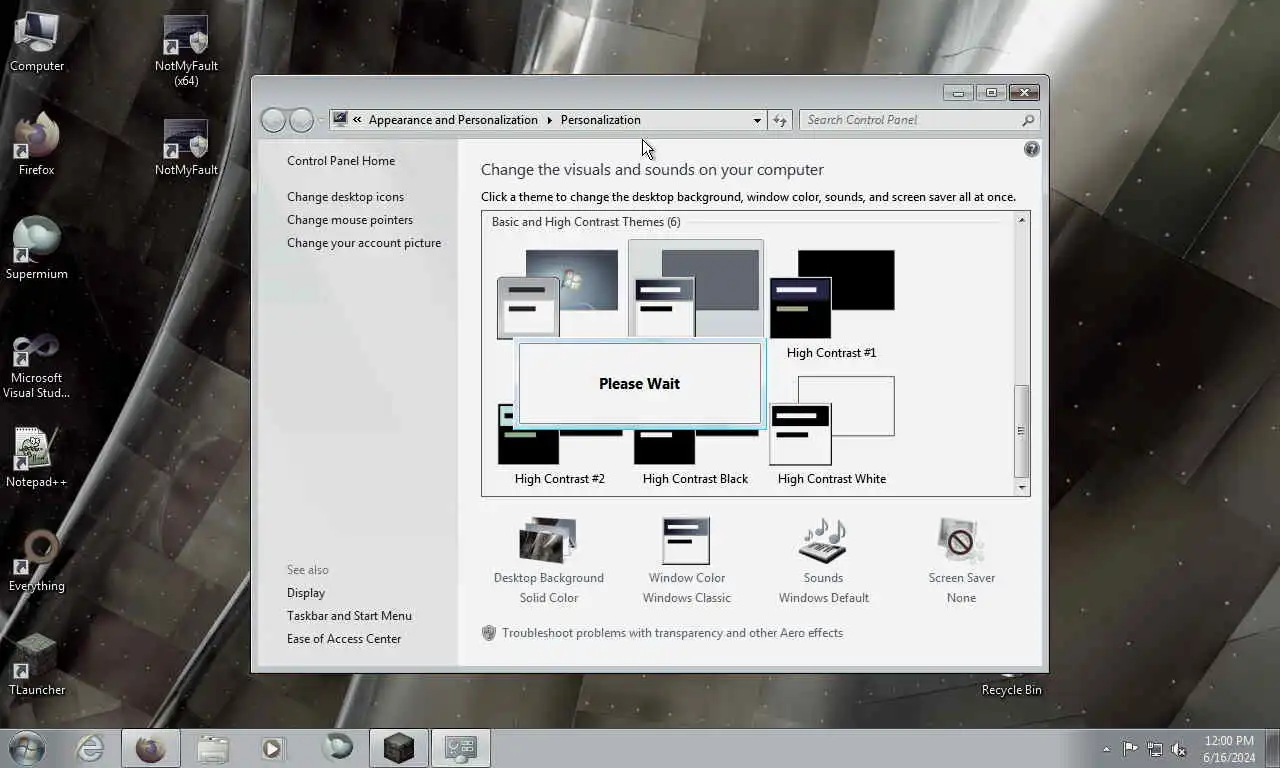Open Control Panel Home
This screenshot has width=1280, height=768.
coord(341,161)
